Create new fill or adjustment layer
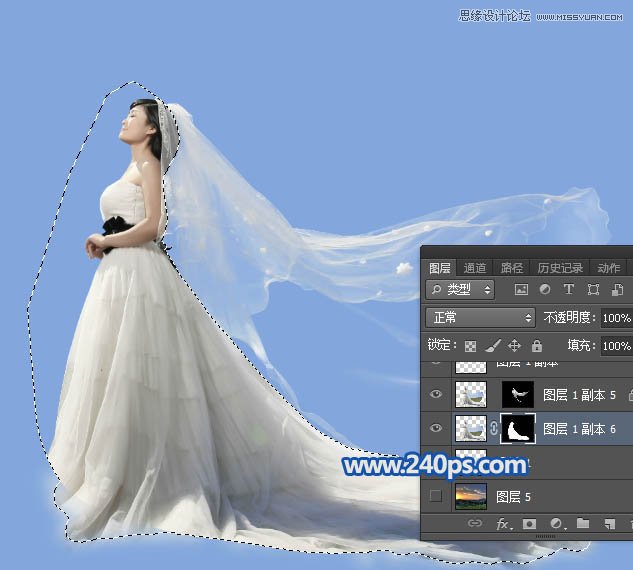Image resolution: width=633 pixels, height=570 pixels. tap(557, 524)
